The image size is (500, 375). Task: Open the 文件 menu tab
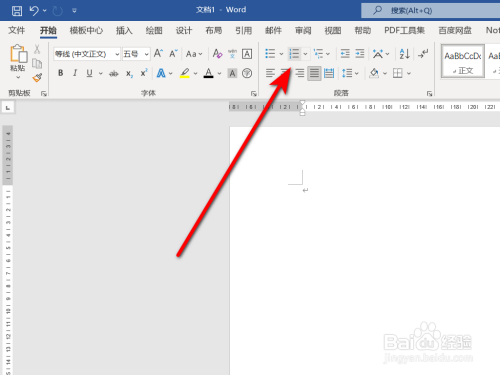16,30
